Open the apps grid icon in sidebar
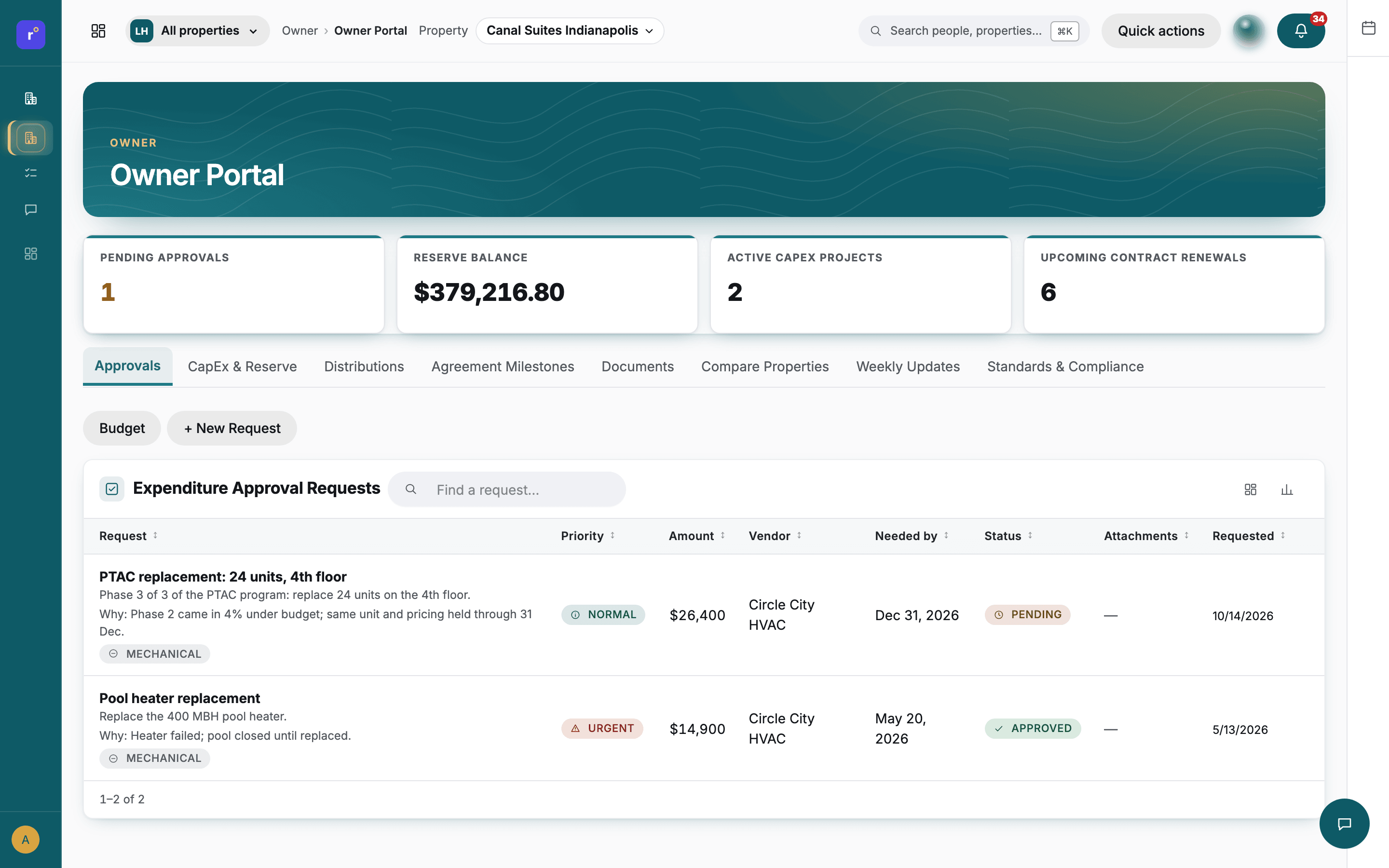 [31, 254]
